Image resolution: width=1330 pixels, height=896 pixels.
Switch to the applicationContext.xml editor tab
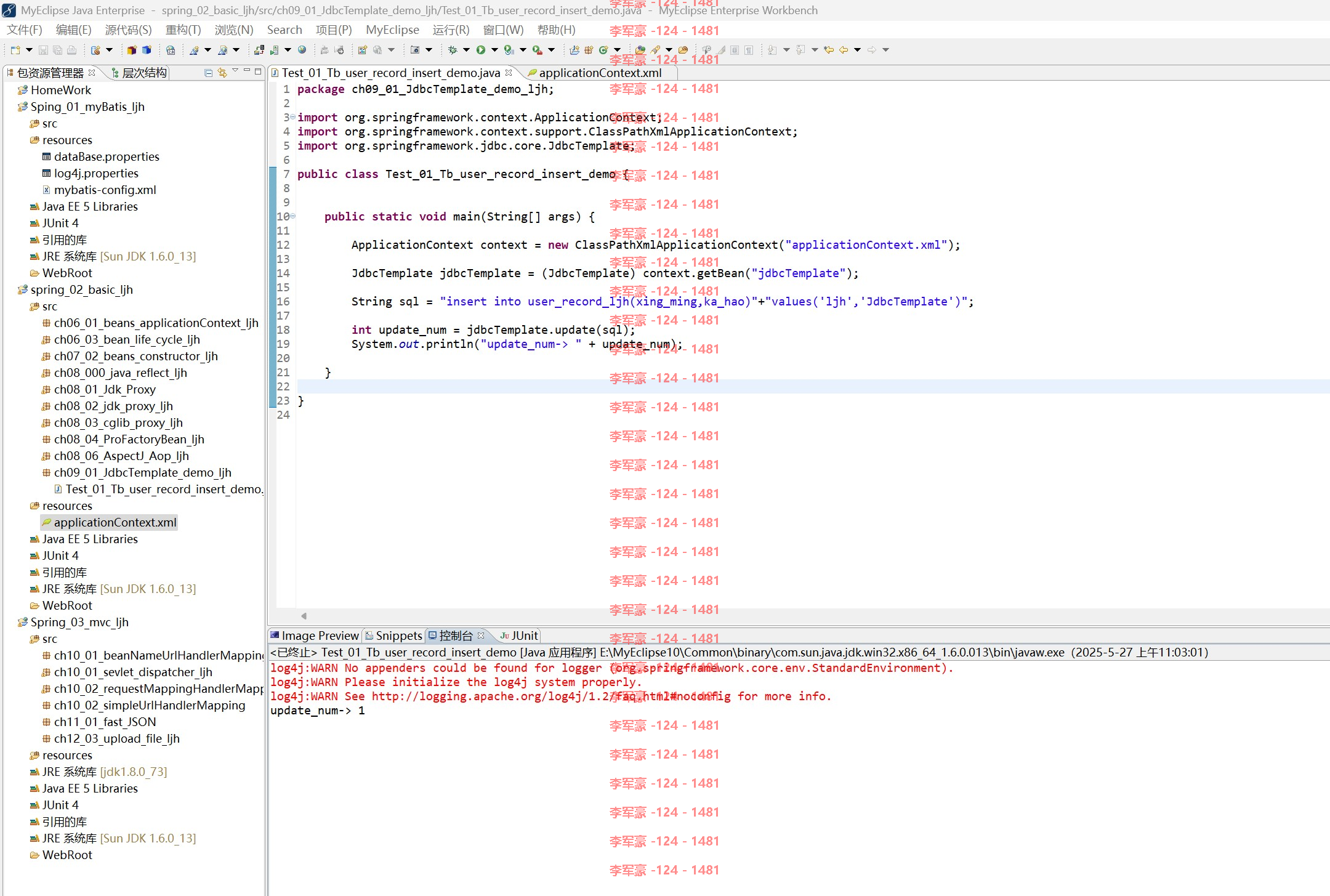tap(600, 73)
